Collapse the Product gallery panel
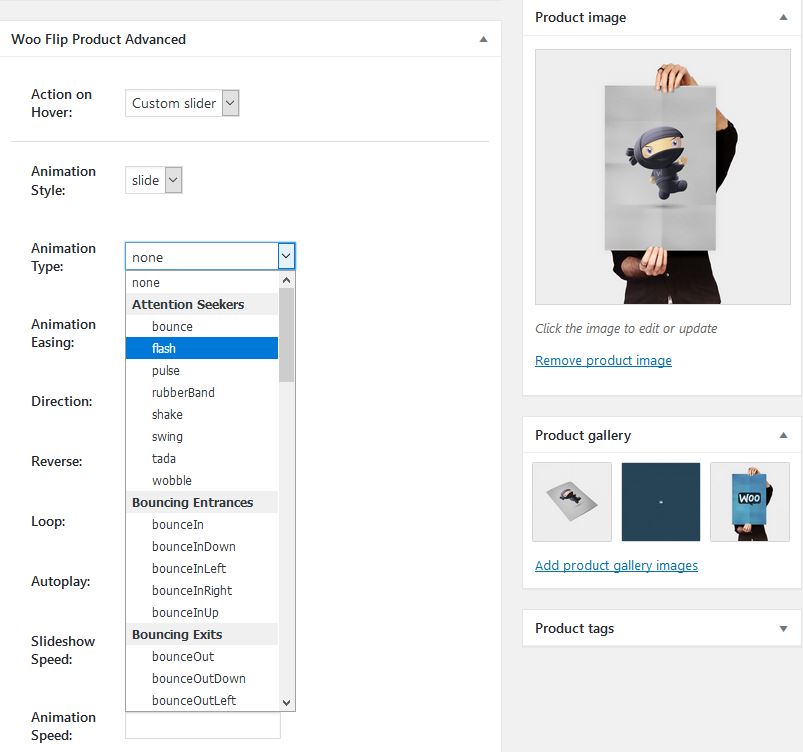This screenshot has width=803, height=752. [x=783, y=435]
